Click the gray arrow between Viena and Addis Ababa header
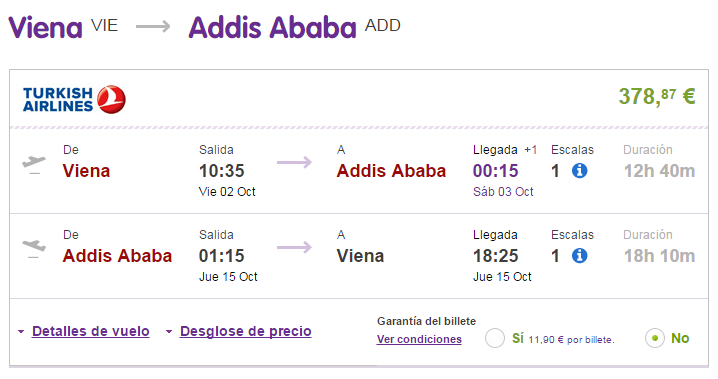 153,27
